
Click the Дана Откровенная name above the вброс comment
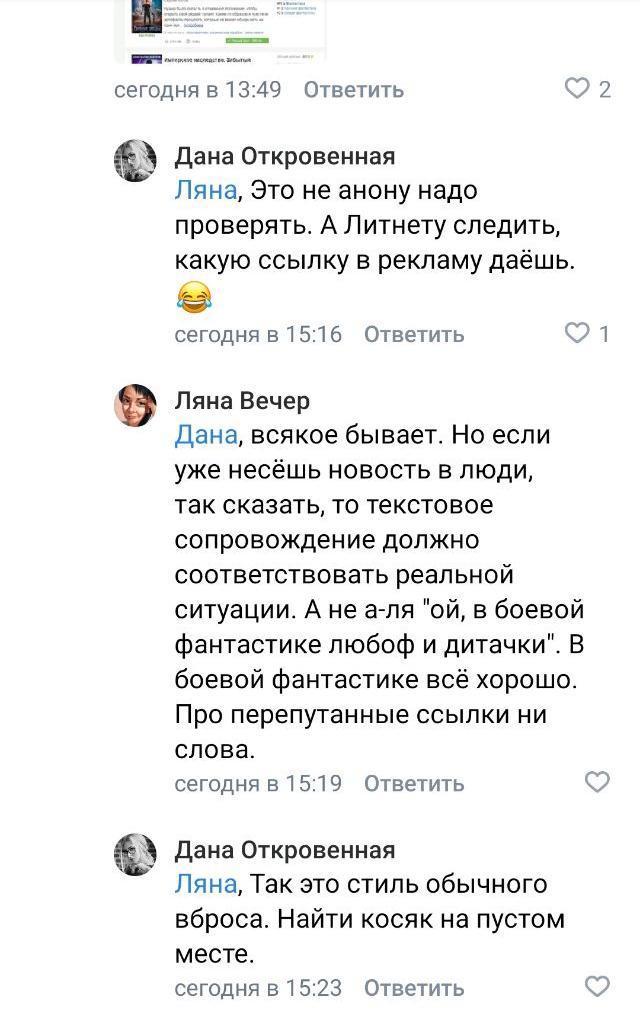(x=285, y=850)
